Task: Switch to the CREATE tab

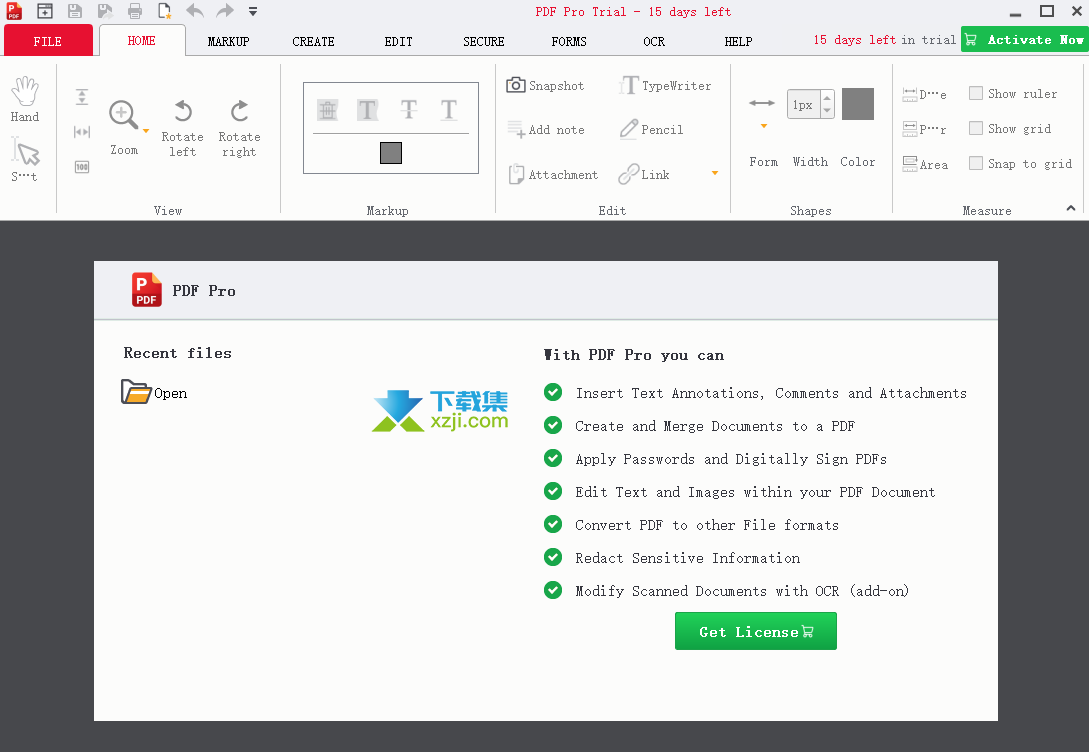Action: (313, 42)
